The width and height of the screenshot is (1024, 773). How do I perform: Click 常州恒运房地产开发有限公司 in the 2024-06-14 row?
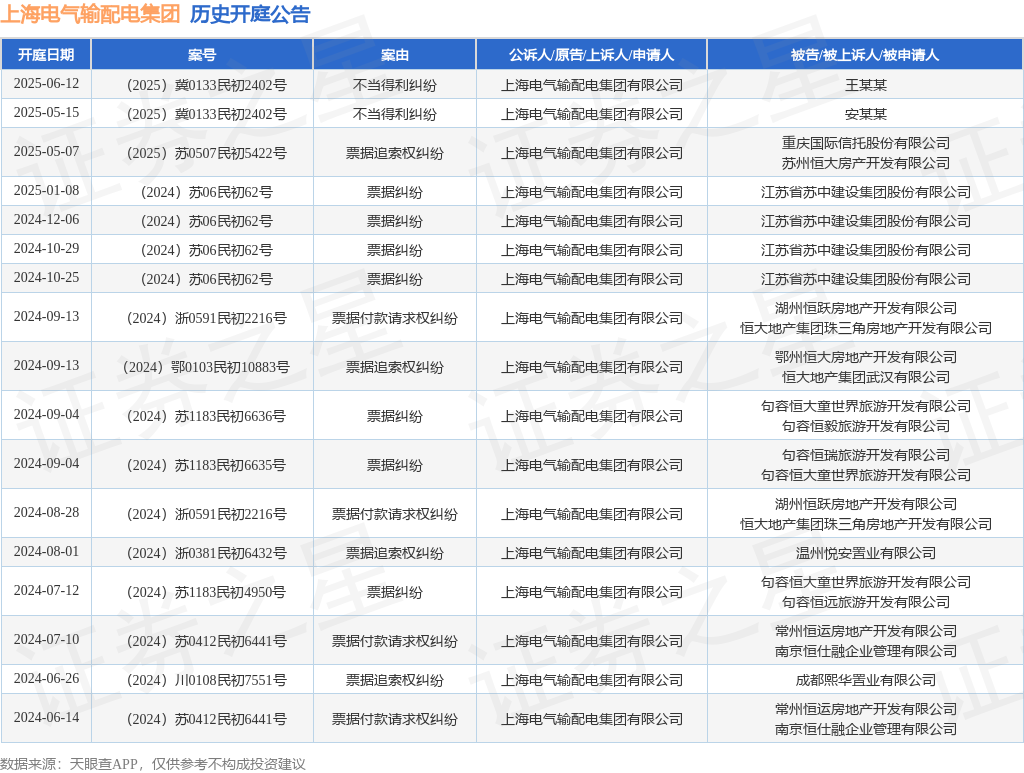(x=865, y=709)
